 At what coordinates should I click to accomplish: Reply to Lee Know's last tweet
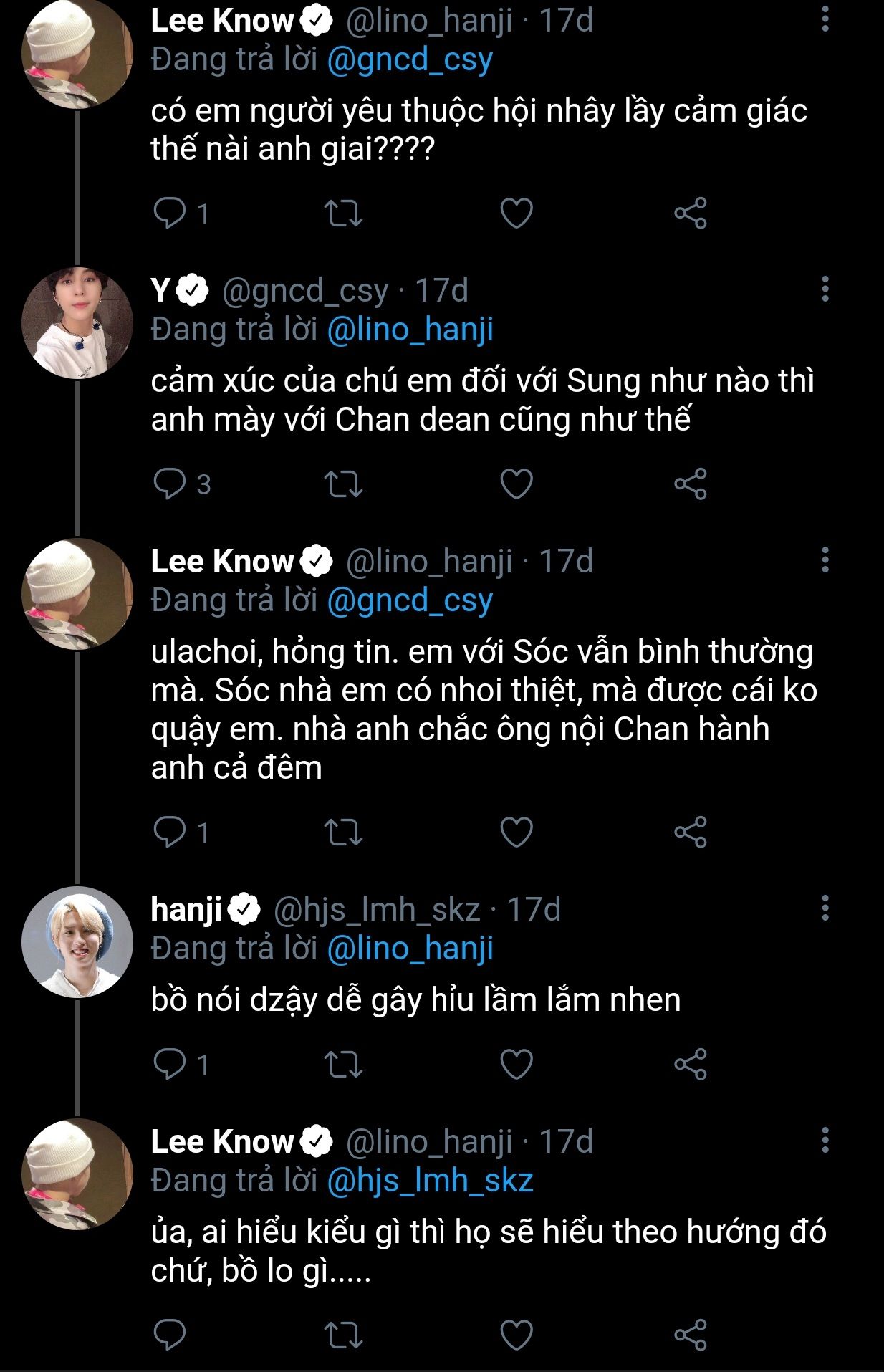click(x=170, y=1335)
